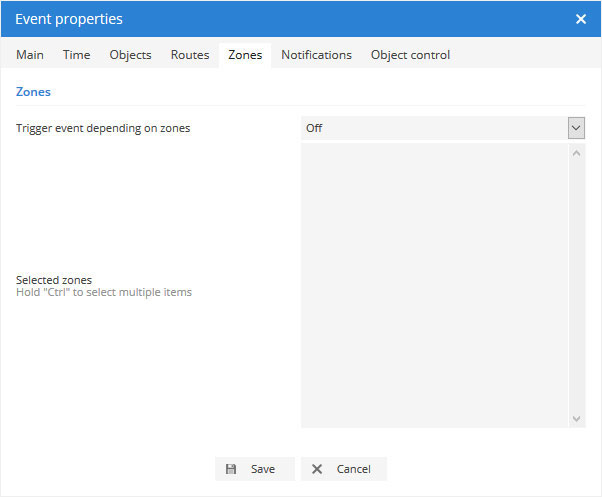The image size is (602, 497).
Task: Click the 'Event properties' title bar text
Action: 68,19
